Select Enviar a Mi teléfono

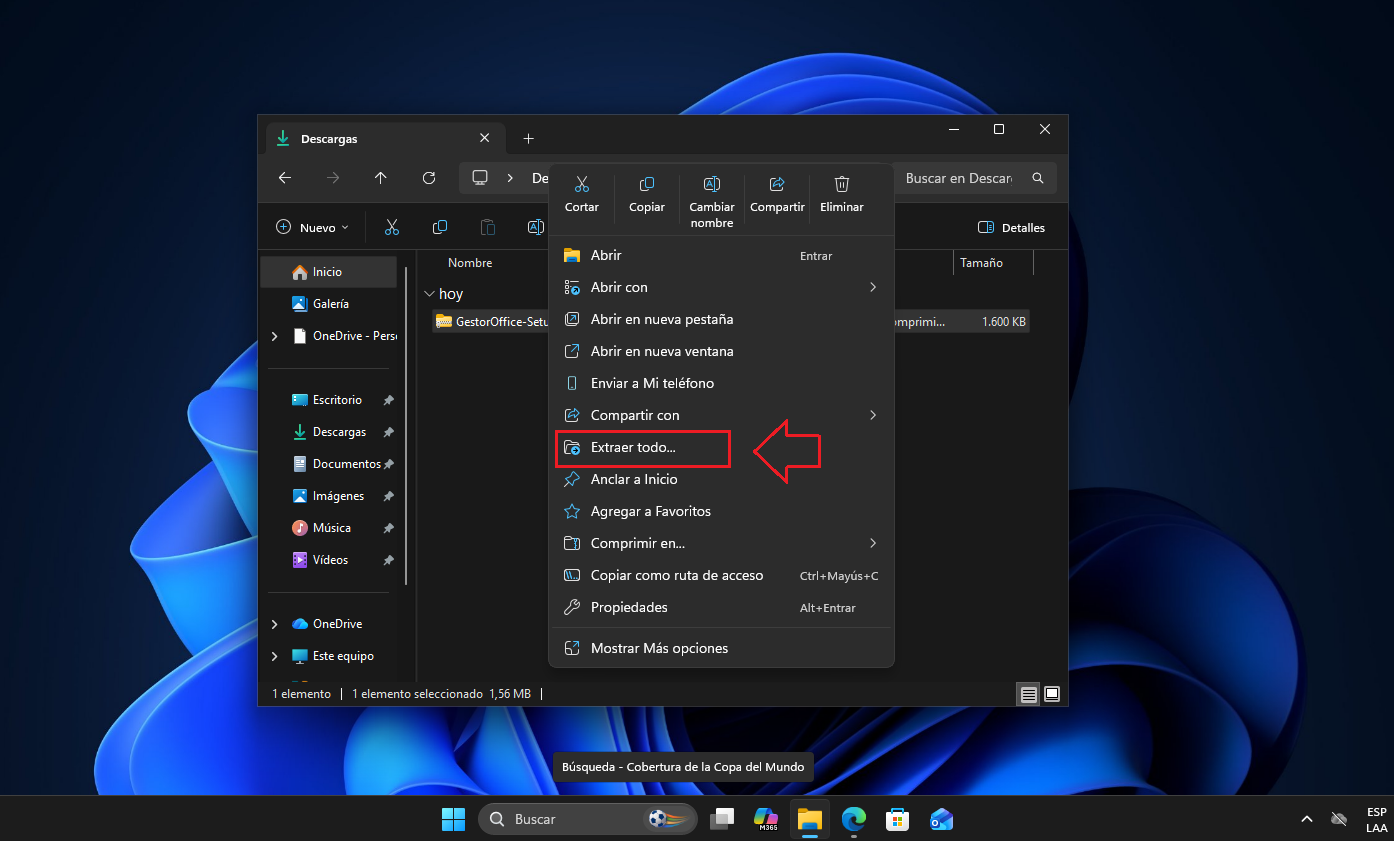point(721,383)
